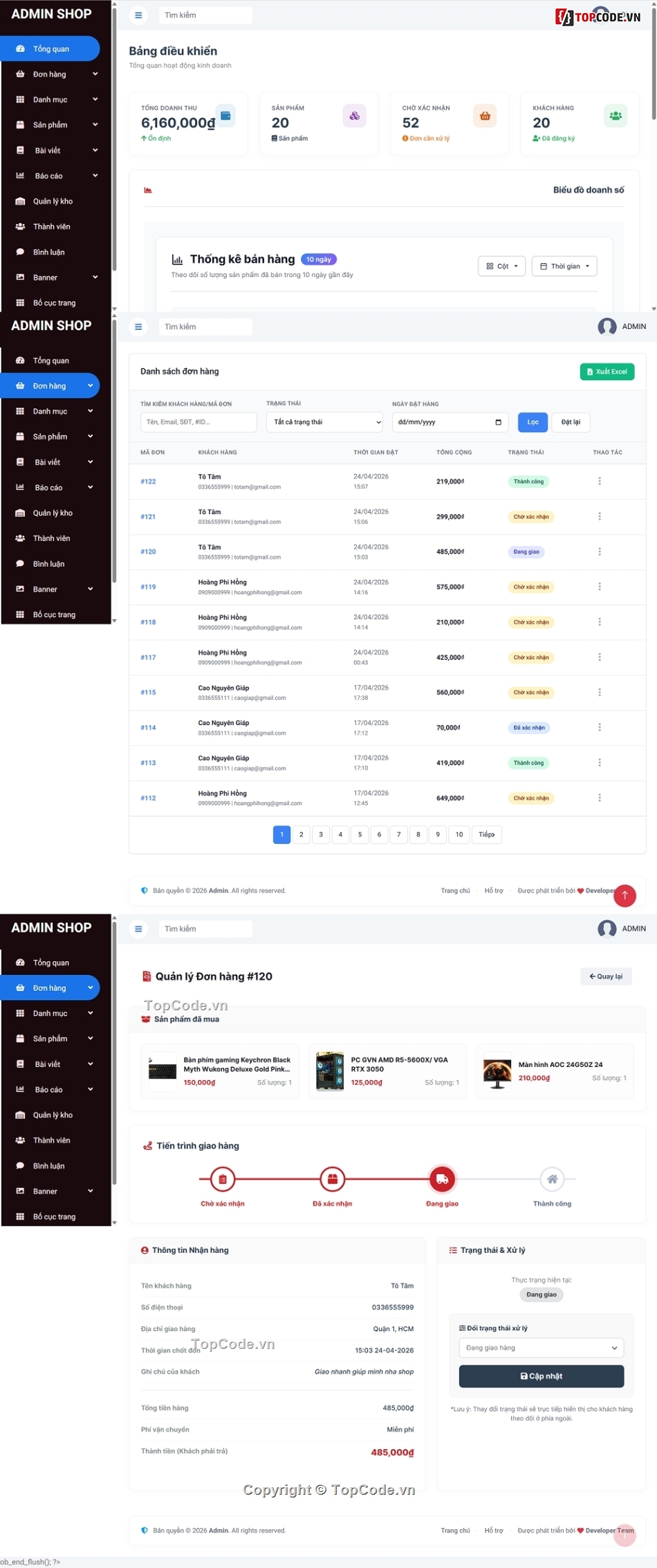This screenshot has height=1568, width=657.
Task: Click the users icon in the Khách hàng stat card
Action: click(616, 115)
